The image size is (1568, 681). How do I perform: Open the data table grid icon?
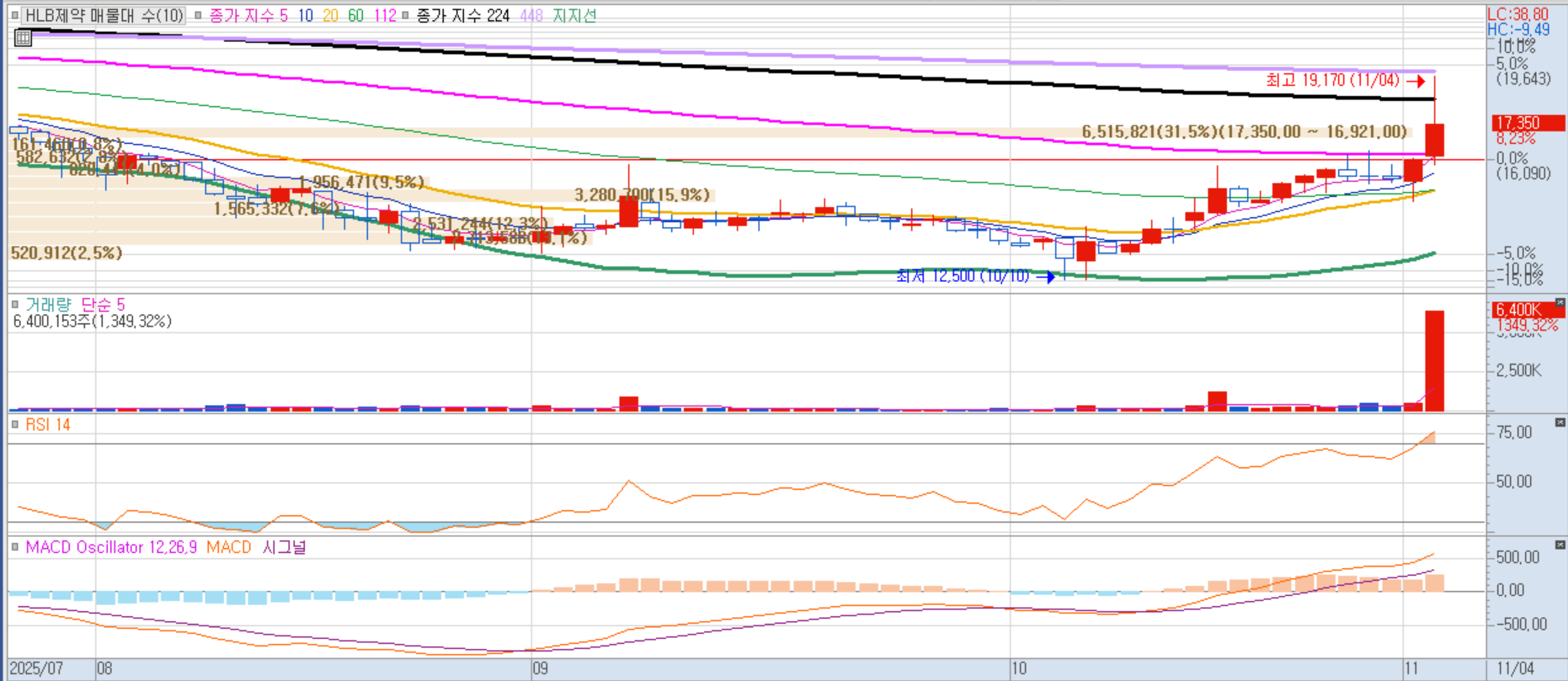23,37
